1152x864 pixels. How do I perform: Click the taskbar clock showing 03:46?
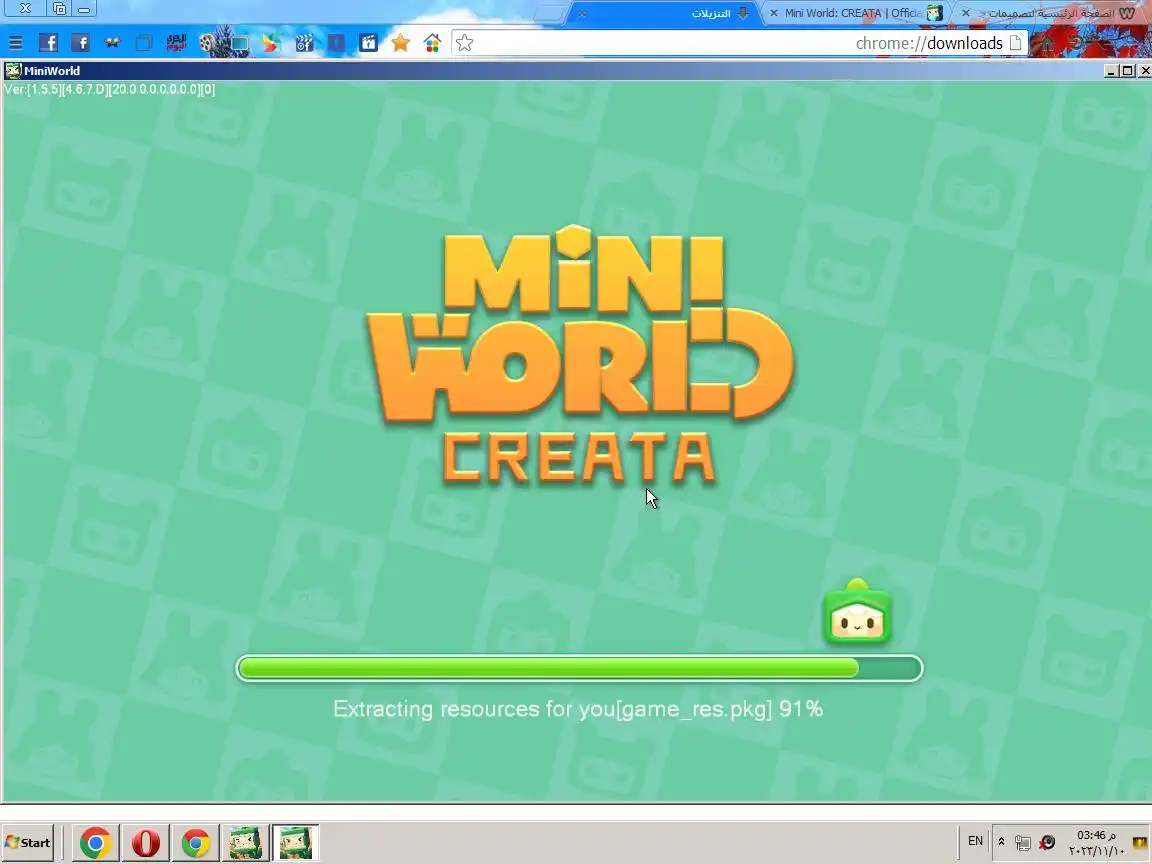click(x=1096, y=843)
